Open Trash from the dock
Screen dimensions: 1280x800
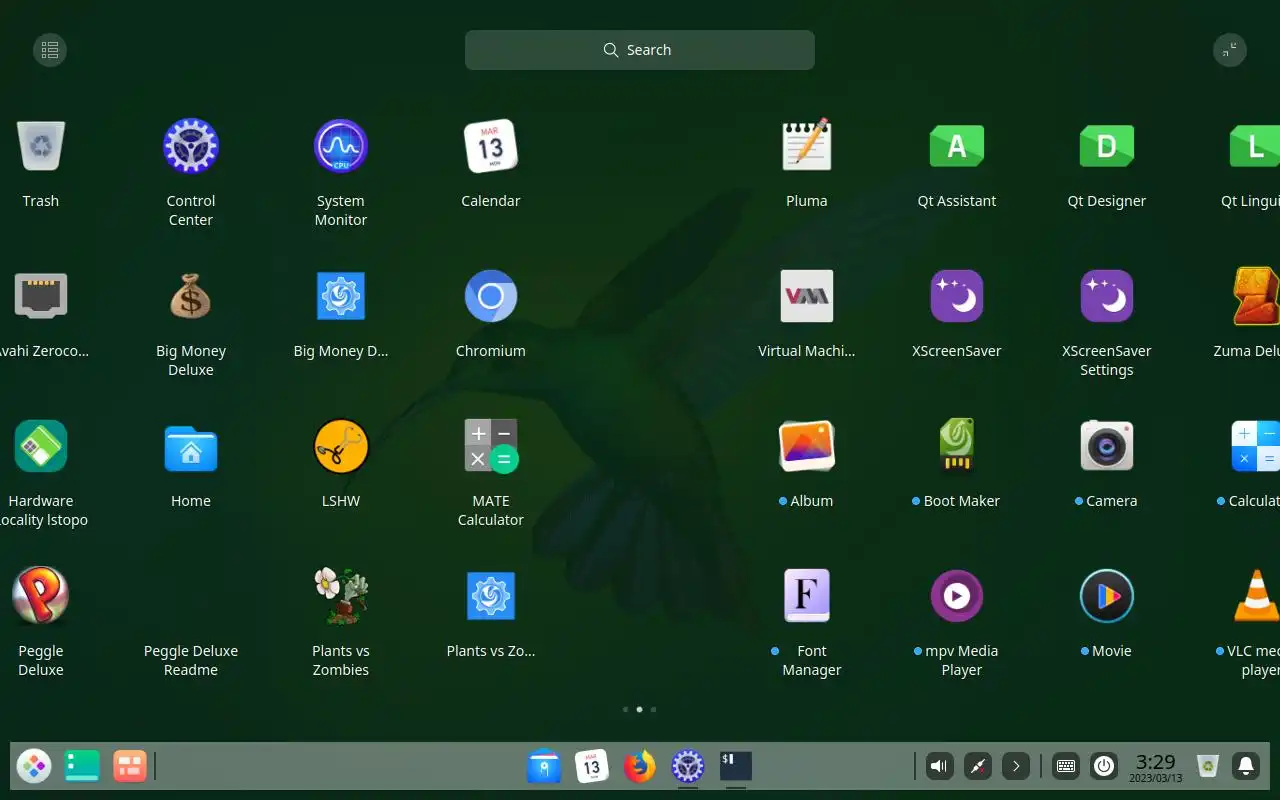tap(1208, 767)
